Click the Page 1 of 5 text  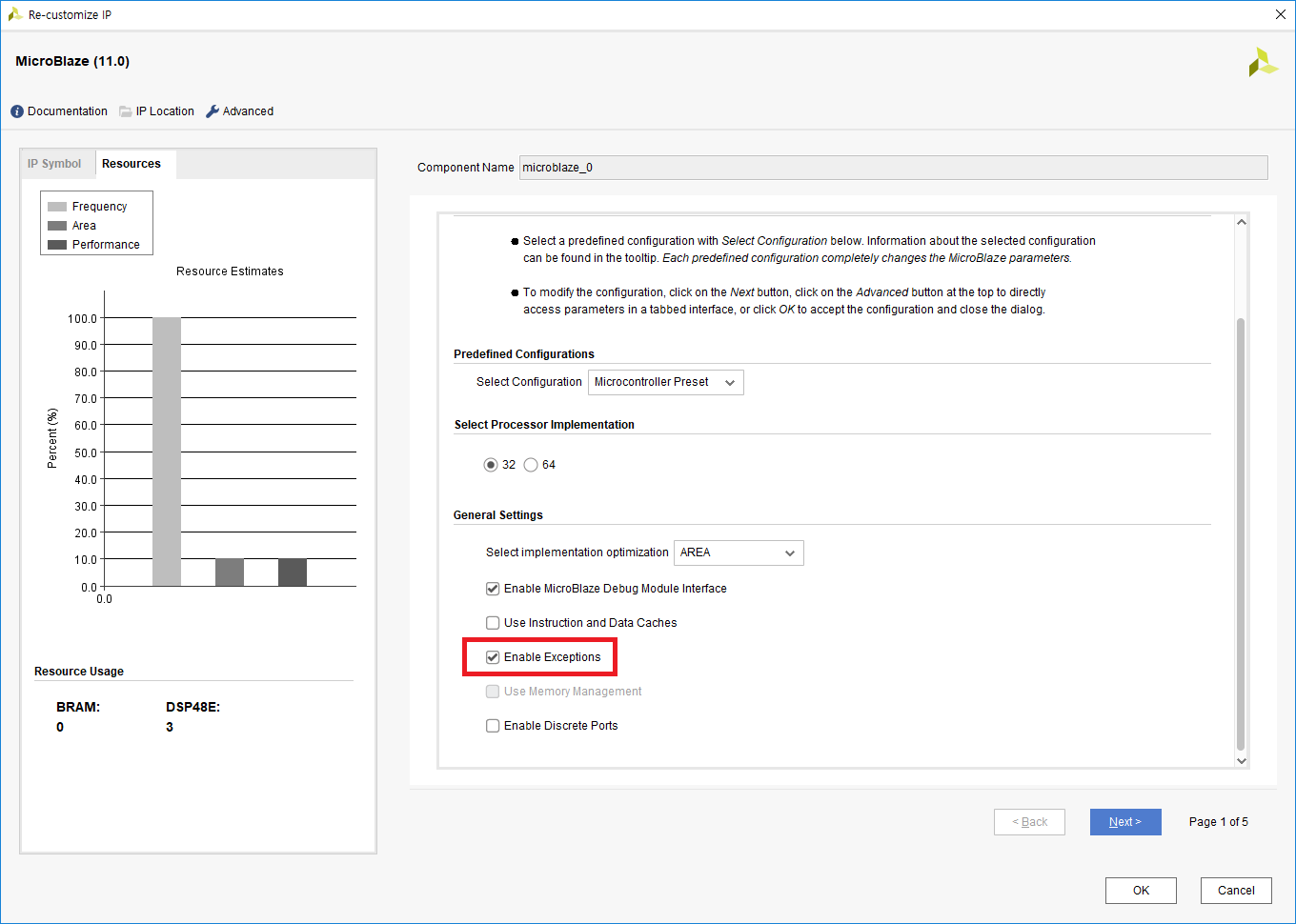coord(1219,822)
